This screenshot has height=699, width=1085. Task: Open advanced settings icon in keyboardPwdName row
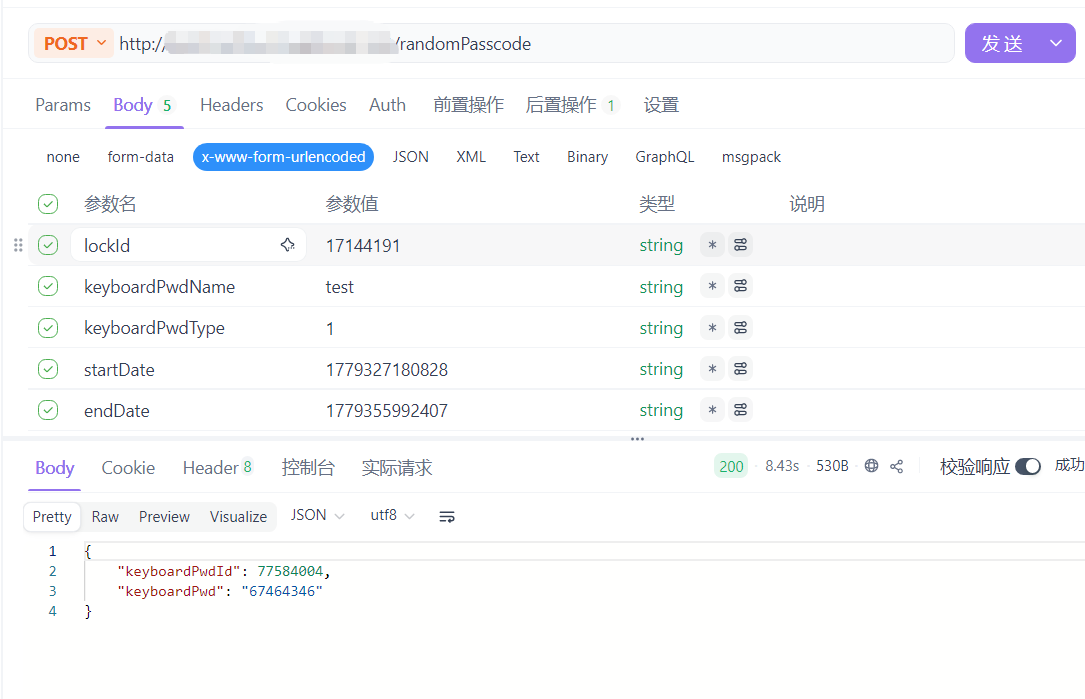point(740,286)
